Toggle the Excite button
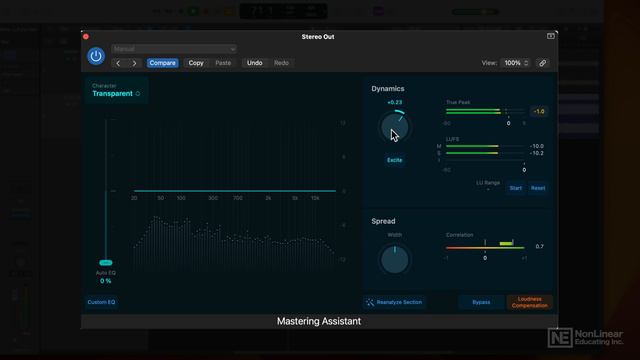This screenshot has height=360, width=640. pos(394,160)
